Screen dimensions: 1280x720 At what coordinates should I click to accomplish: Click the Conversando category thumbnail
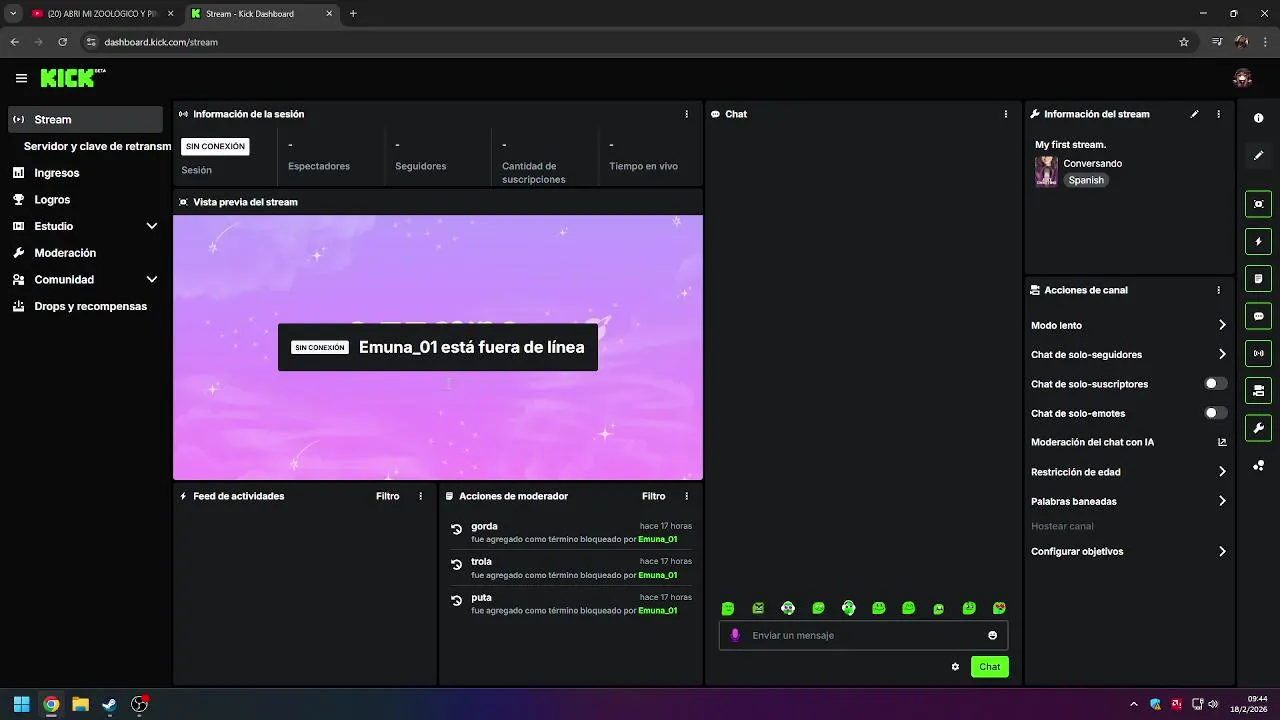1046,171
